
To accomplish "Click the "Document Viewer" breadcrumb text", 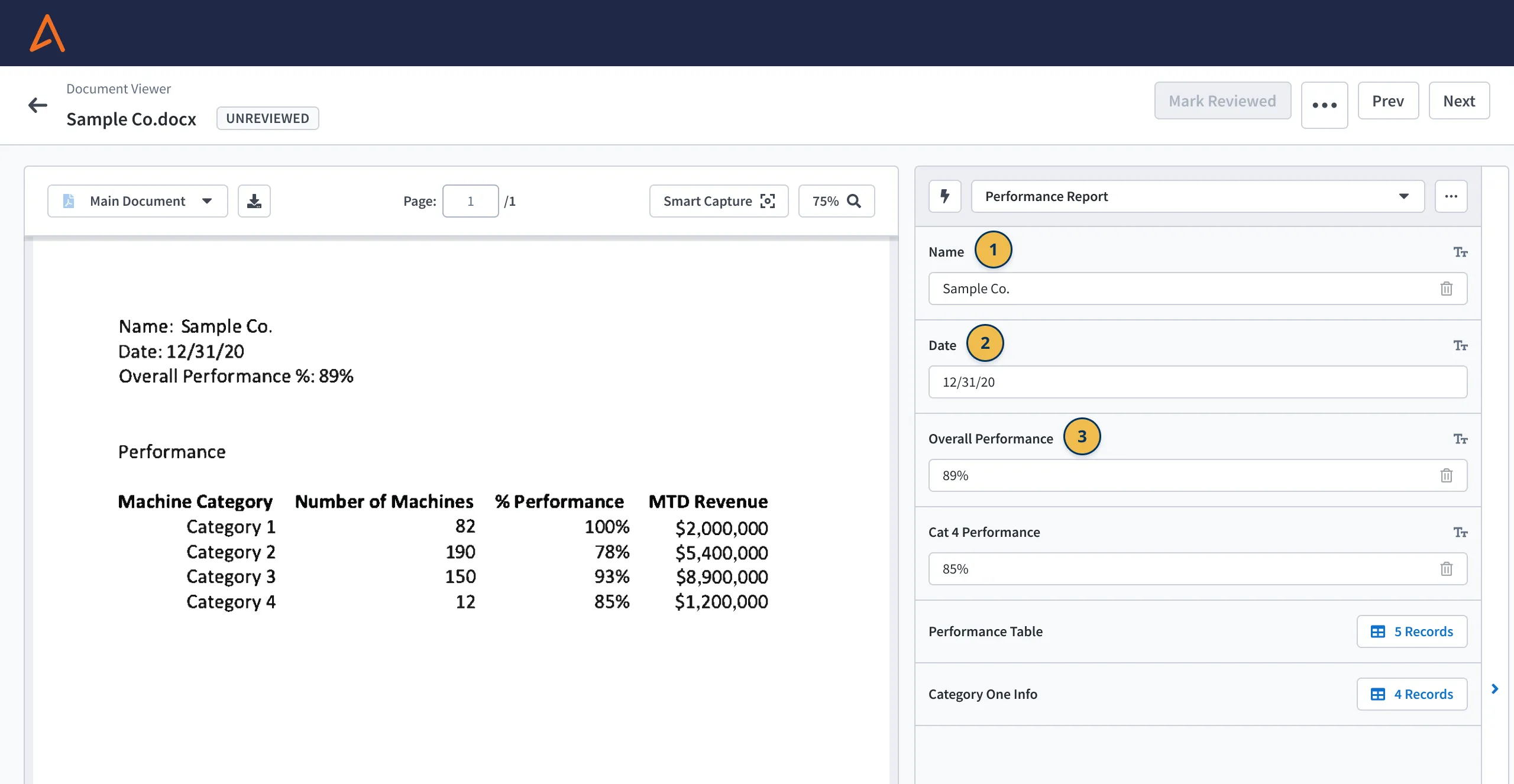I will 118,89.
